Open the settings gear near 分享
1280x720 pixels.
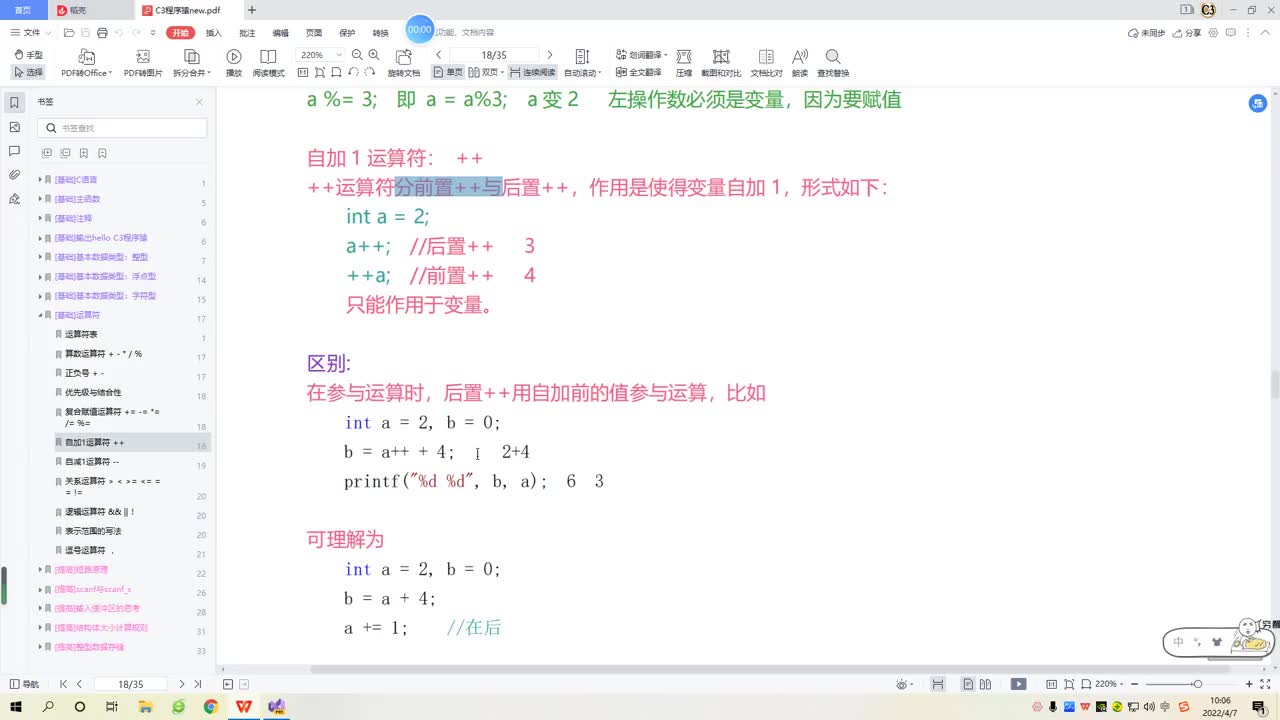(x=1214, y=32)
